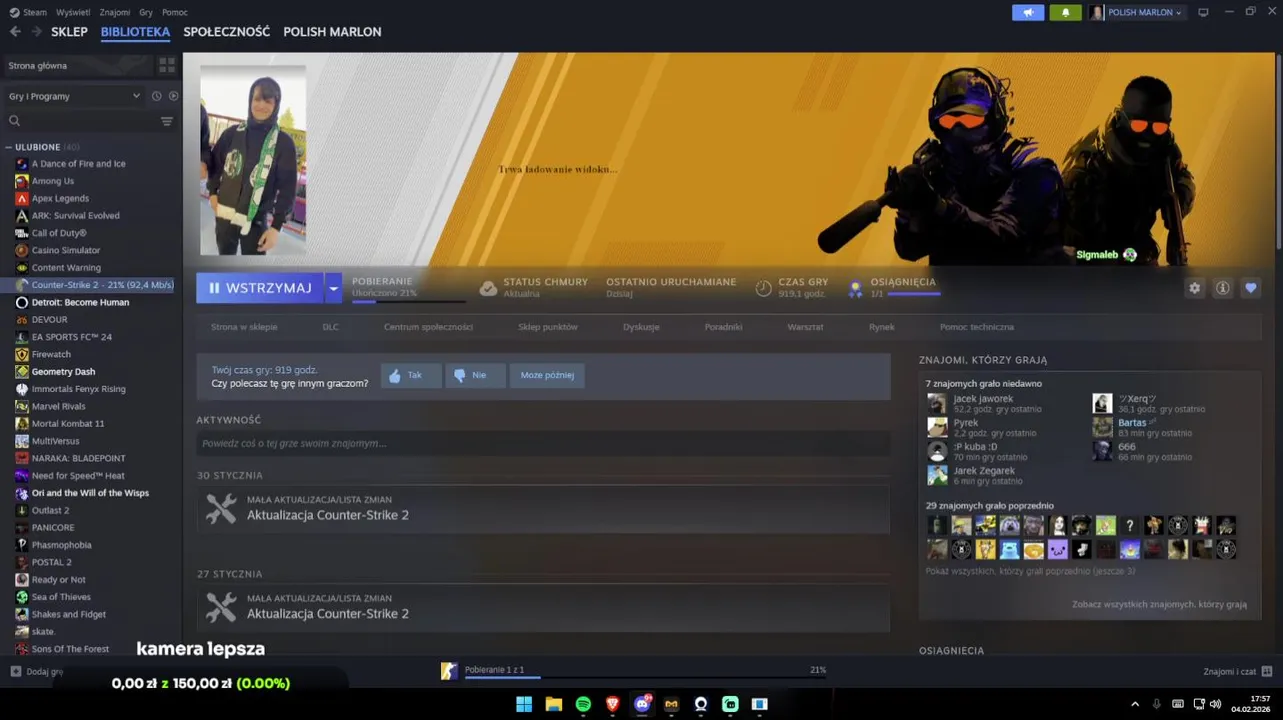Open the Pomoc menu
The image size is (1283, 720).
[175, 12]
